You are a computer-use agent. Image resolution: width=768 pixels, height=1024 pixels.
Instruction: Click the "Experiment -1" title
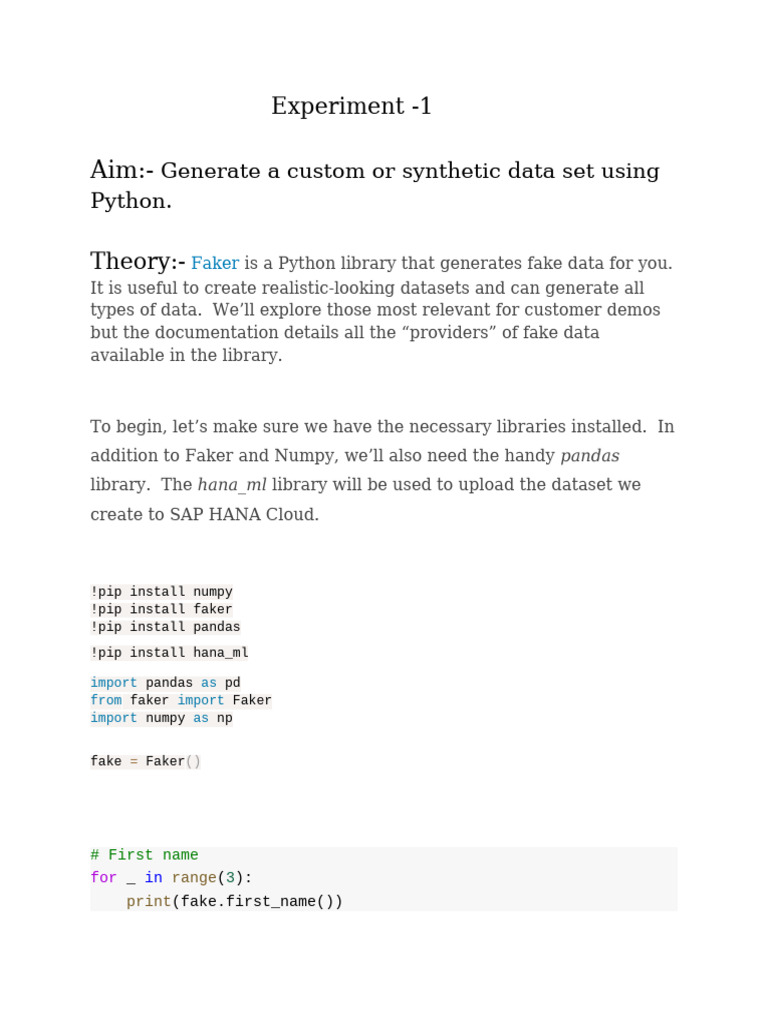pos(351,106)
